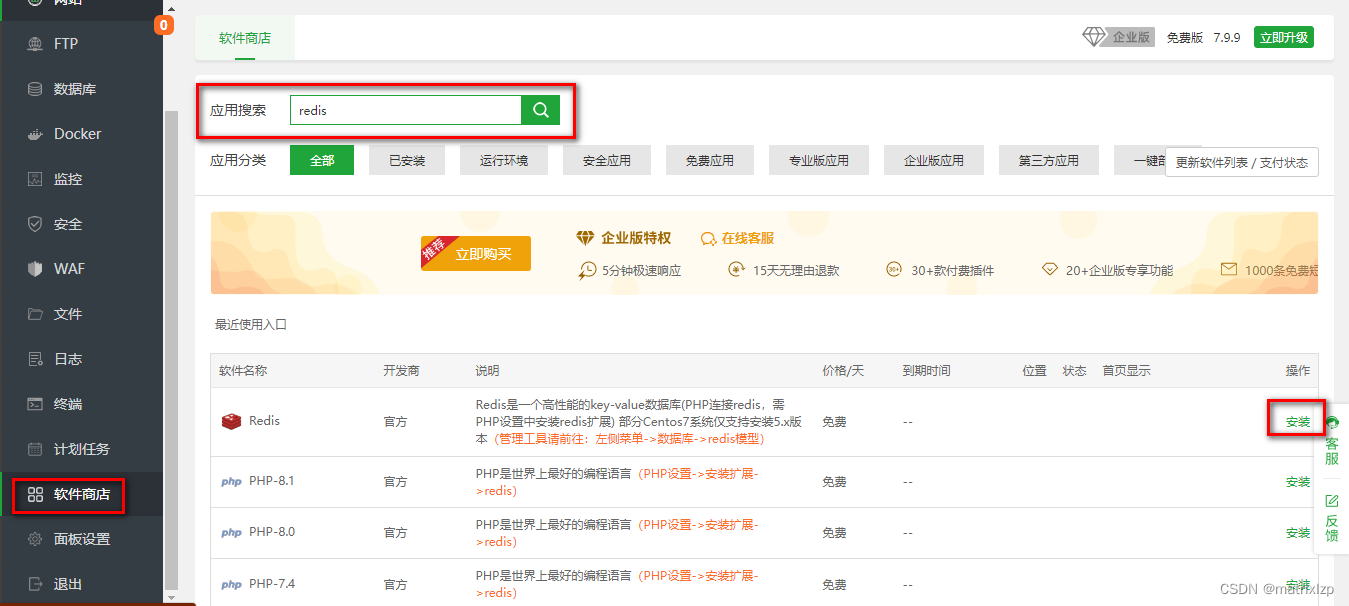This screenshot has height=606, width=1349.
Task: Select the 已安装 category filter
Action: [x=407, y=160]
